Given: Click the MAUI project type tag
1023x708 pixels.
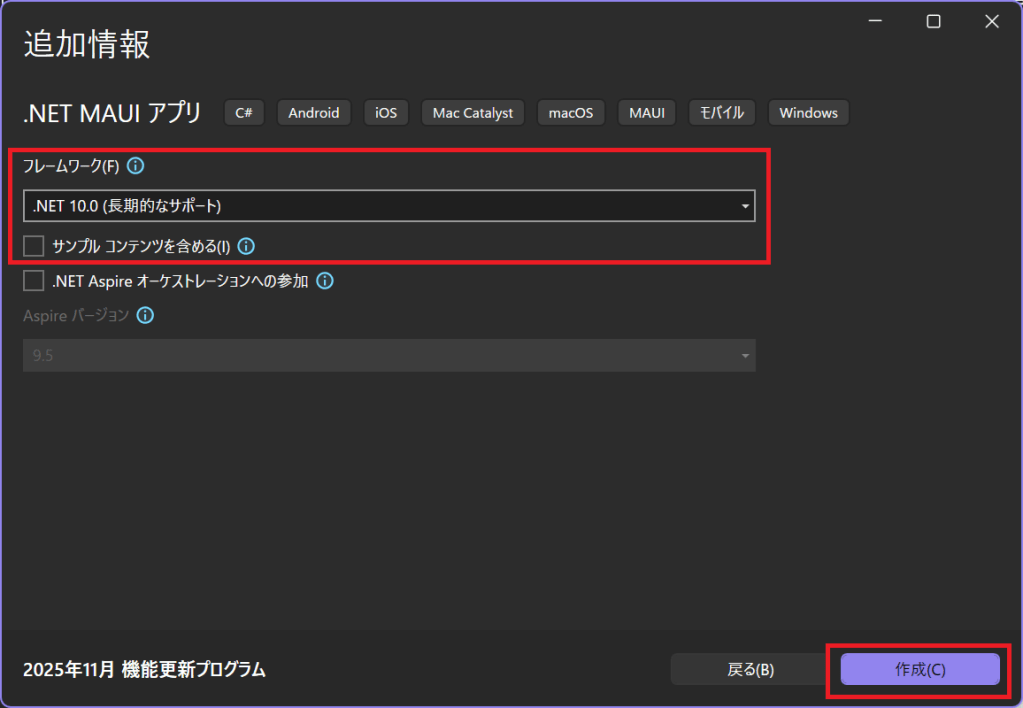Looking at the screenshot, I should (647, 113).
